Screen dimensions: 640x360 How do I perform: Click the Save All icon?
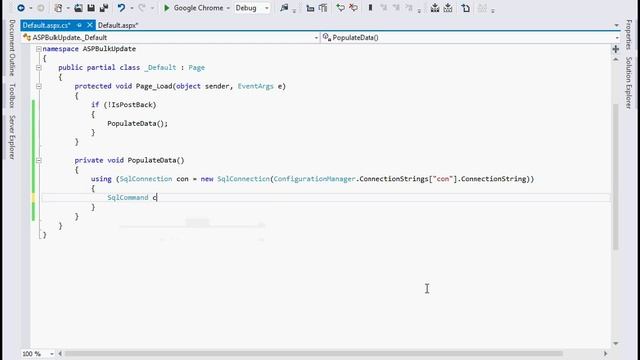[104, 8]
